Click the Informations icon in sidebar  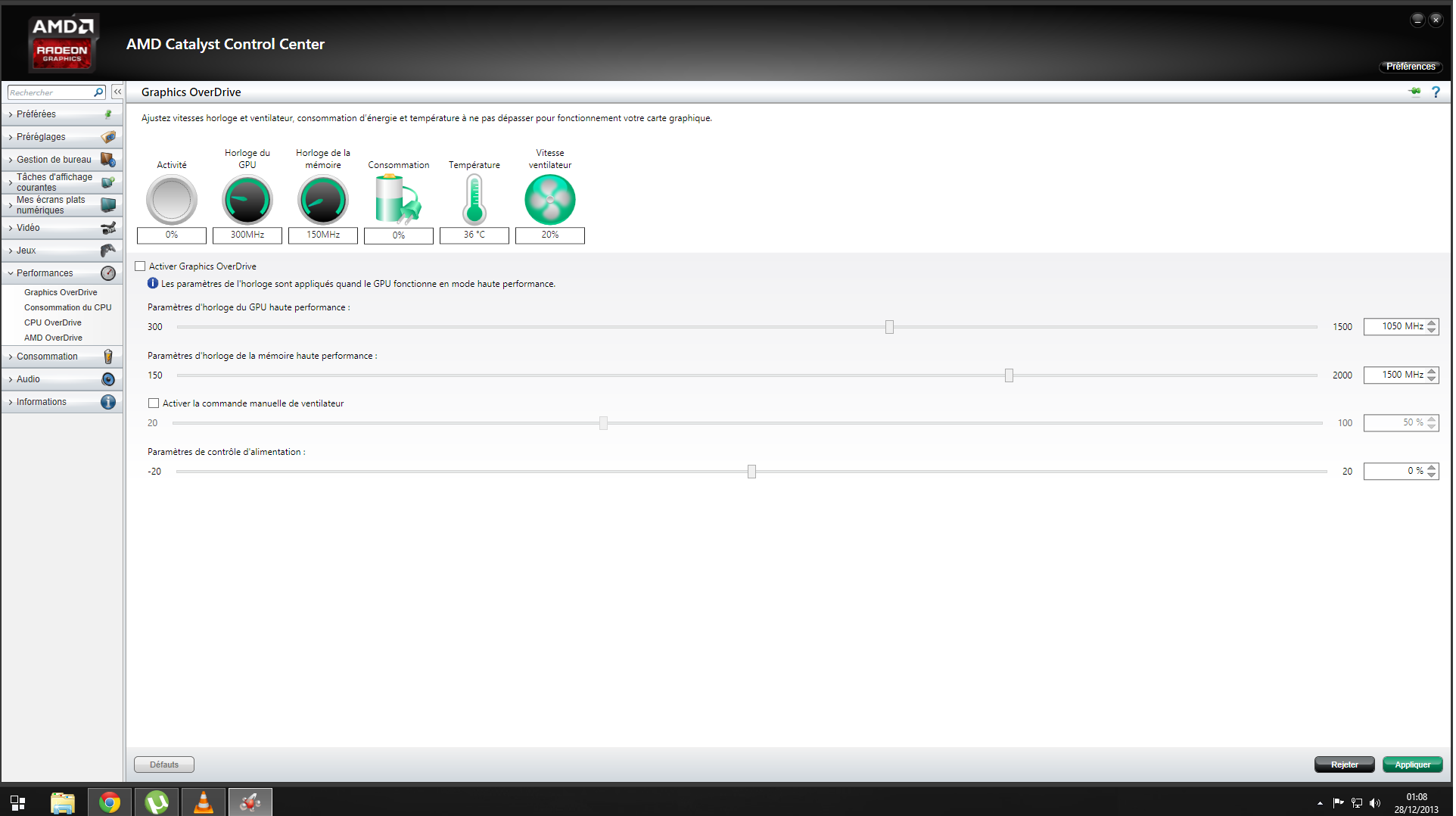pyautogui.click(x=108, y=402)
